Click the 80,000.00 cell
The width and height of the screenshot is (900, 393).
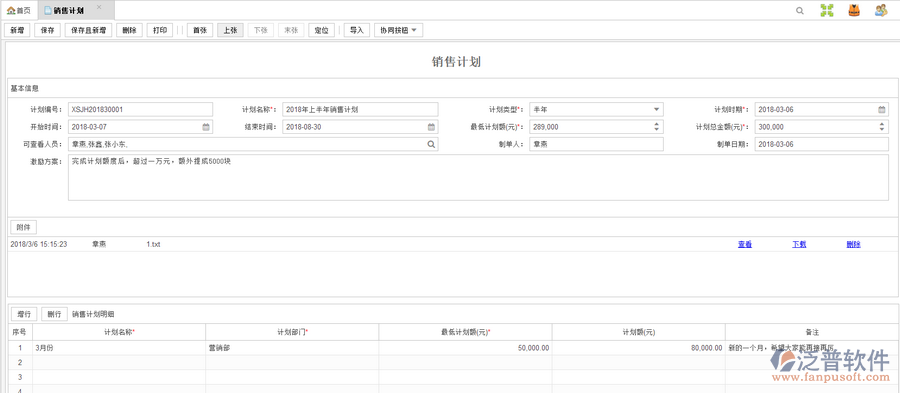639,348
